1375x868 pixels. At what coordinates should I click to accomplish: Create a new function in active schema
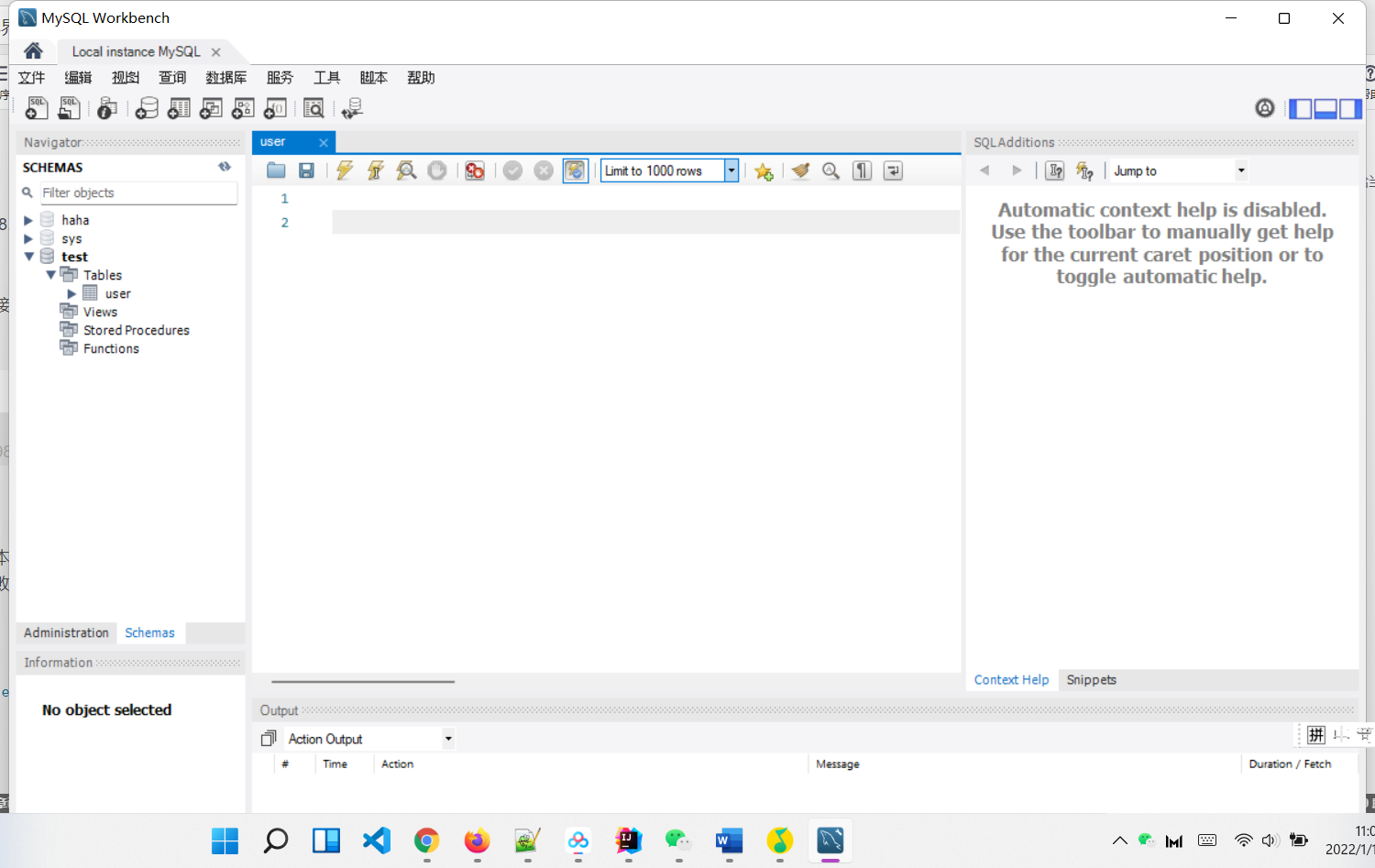pos(275,108)
